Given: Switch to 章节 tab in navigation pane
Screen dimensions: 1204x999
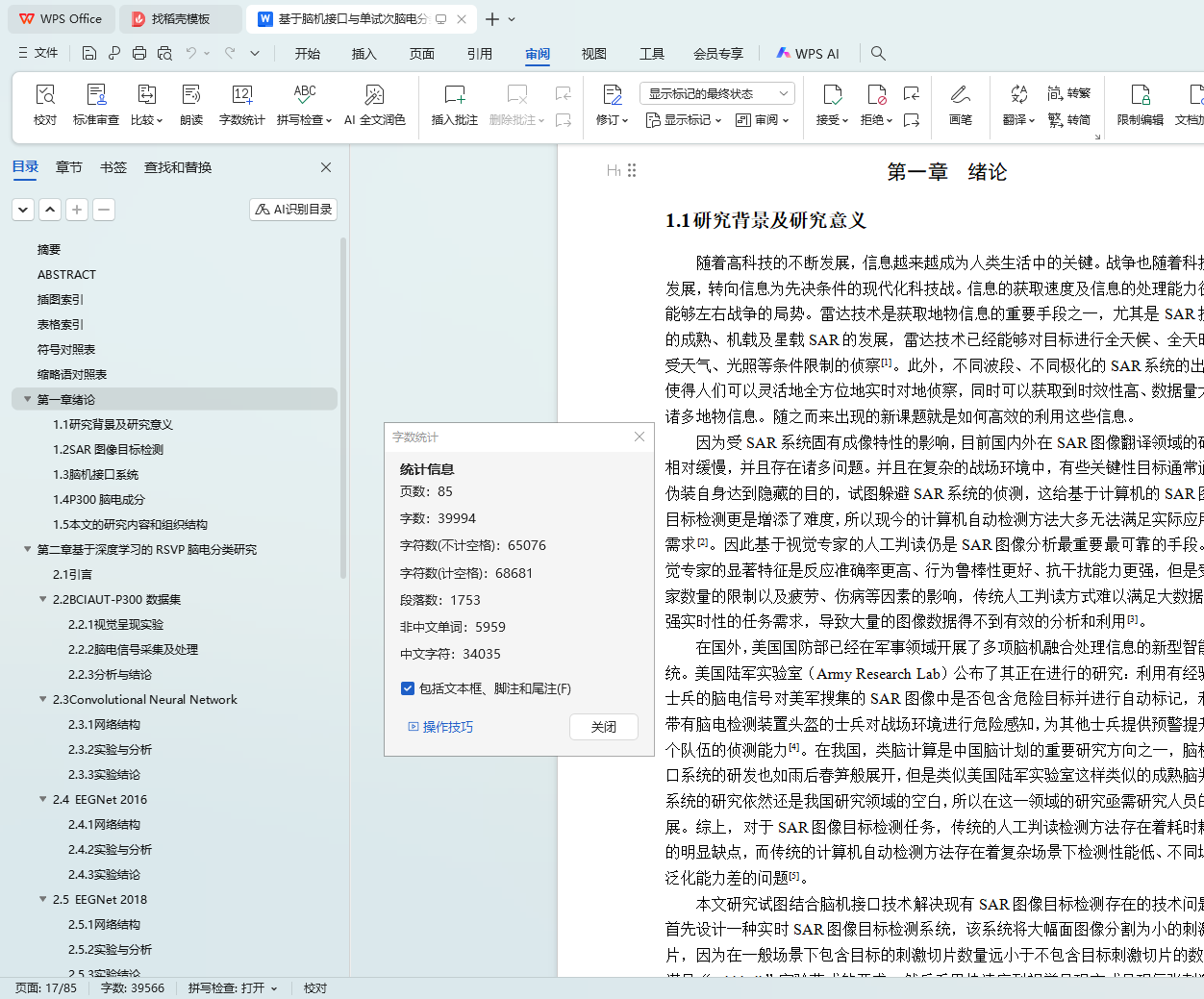Looking at the screenshot, I should point(69,167).
